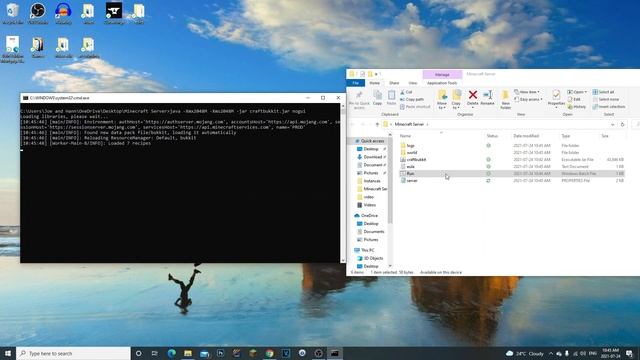Screen dimensions: 640x360
Task: Select 3D Objects in navigation pane
Action: (x=370, y=258)
